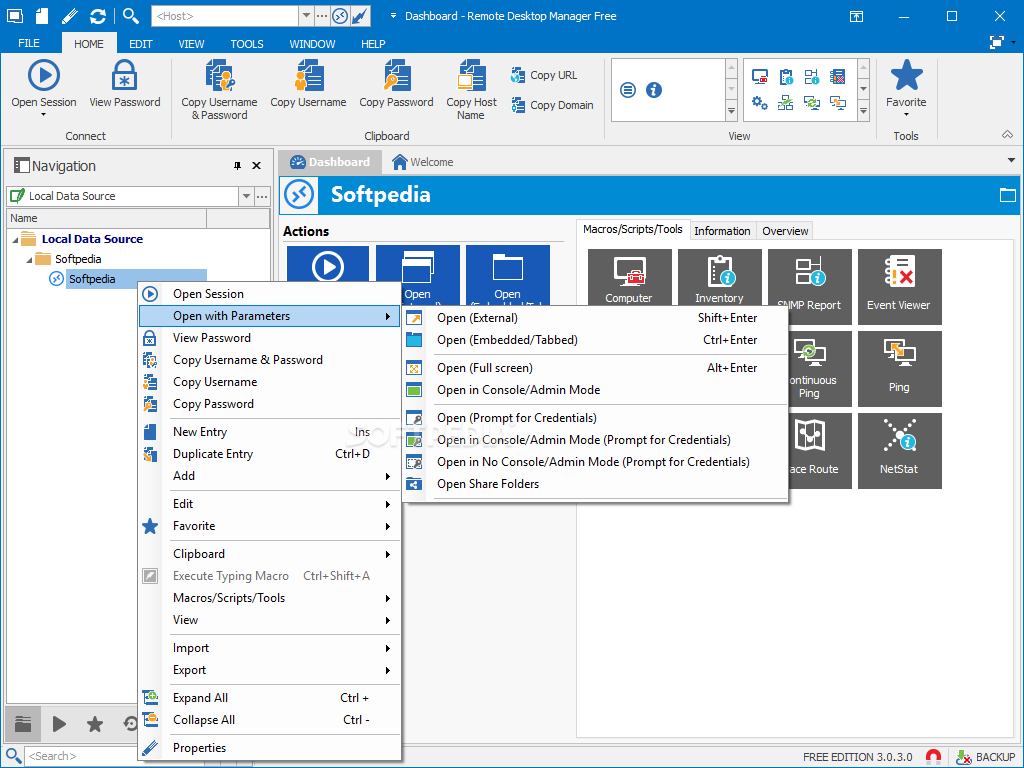Open the Computer management tool tile
The width and height of the screenshot is (1024, 768).
coord(629,278)
